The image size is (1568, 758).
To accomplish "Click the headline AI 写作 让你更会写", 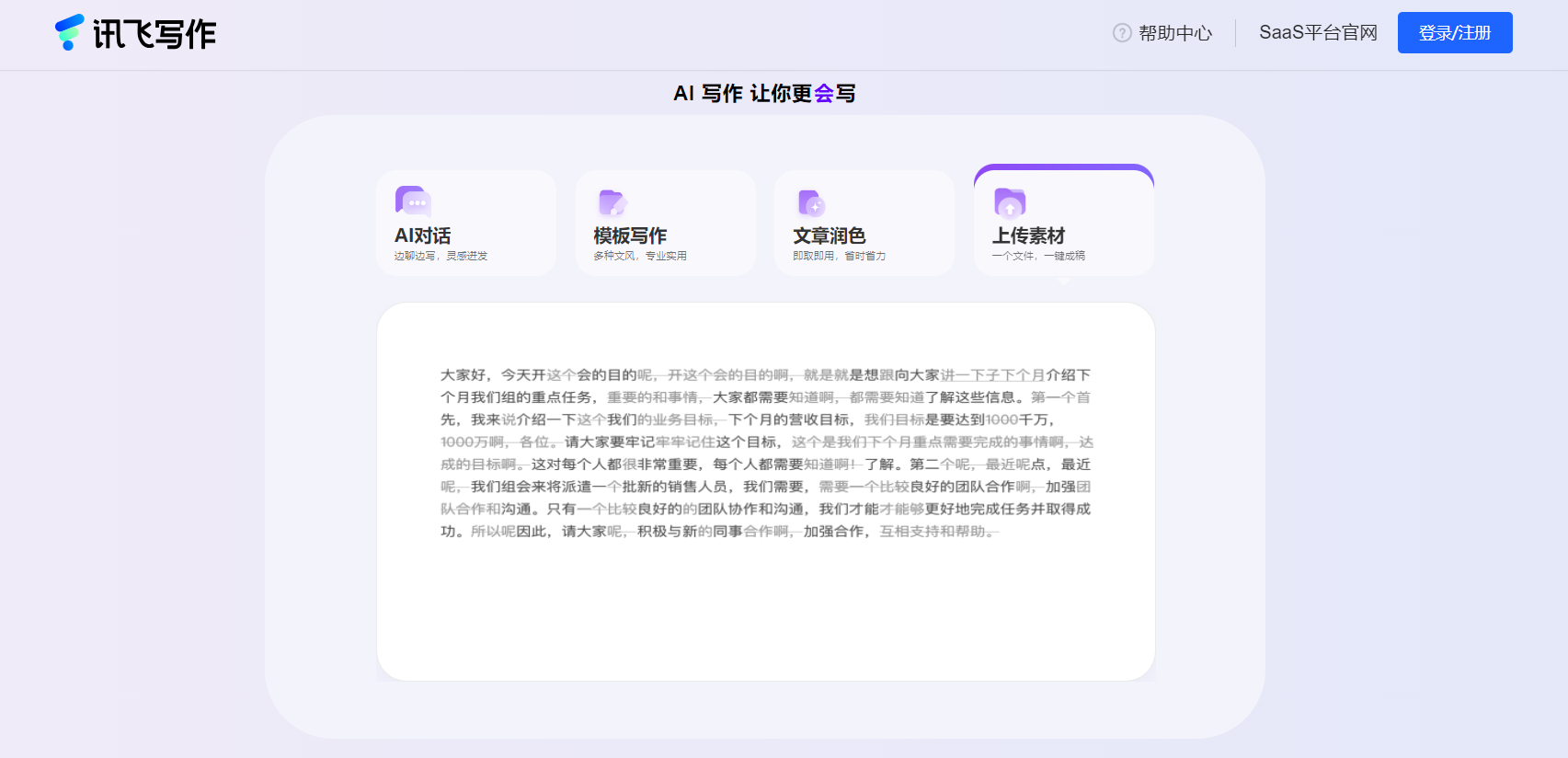I will coord(764,94).
